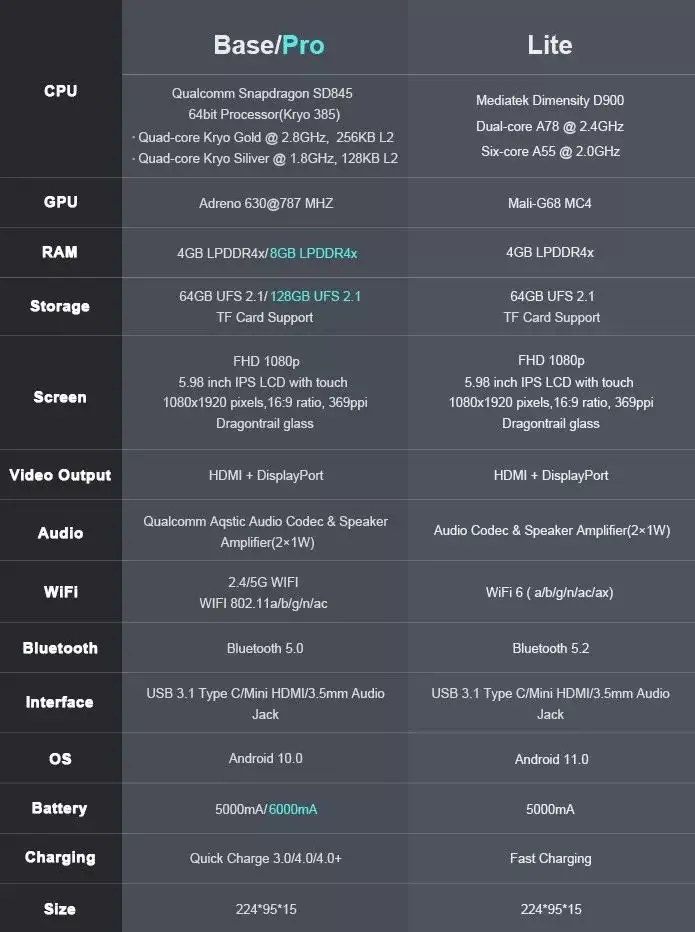Click Qualcomm Snapdragon SD845 text
This screenshot has height=932, width=695.
(262, 93)
